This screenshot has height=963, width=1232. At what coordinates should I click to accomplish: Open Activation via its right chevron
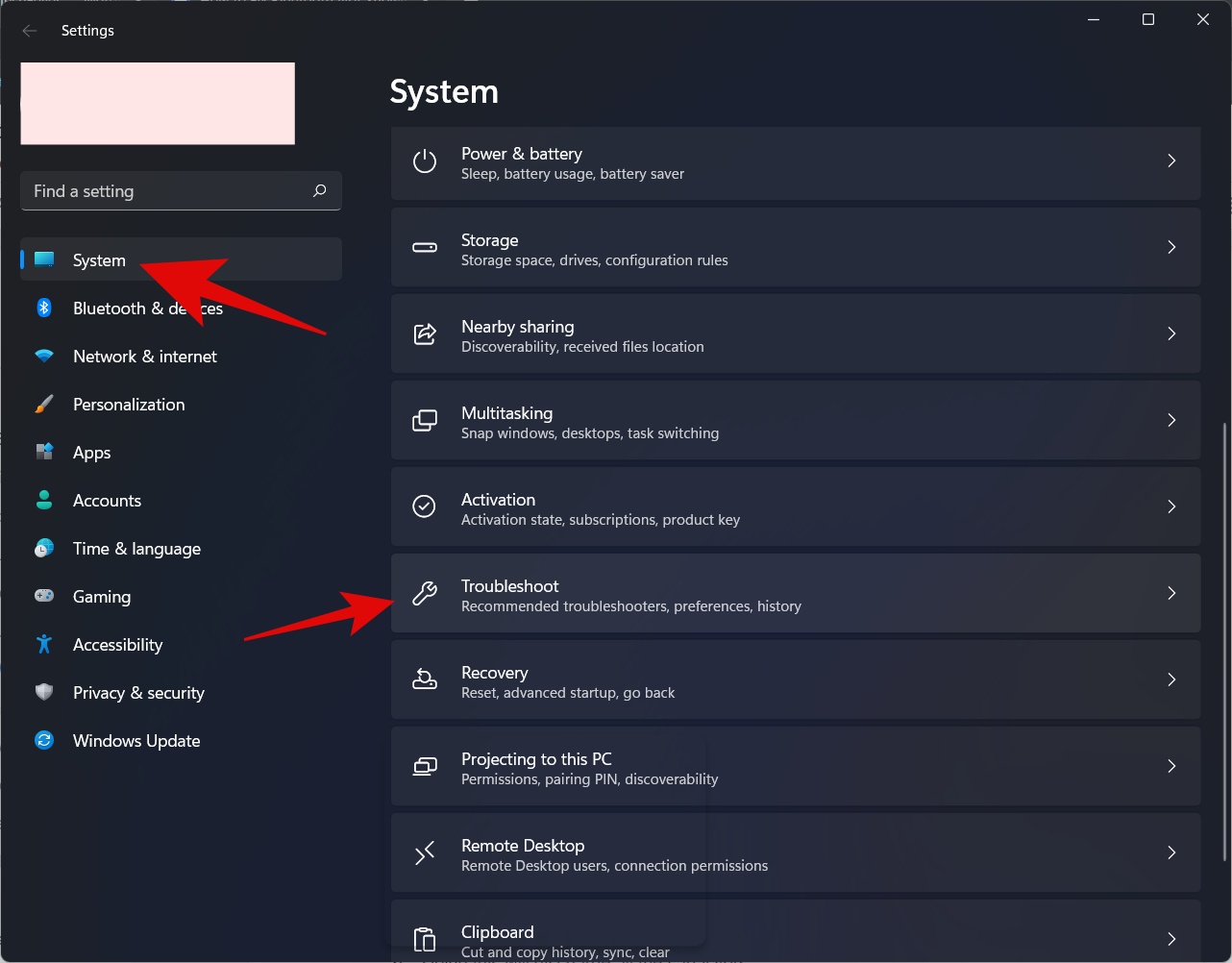(1171, 506)
